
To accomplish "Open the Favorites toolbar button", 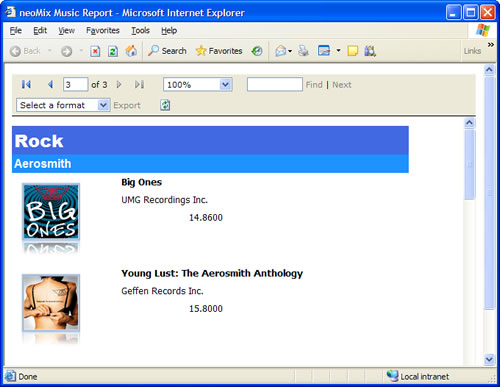I will [219, 51].
